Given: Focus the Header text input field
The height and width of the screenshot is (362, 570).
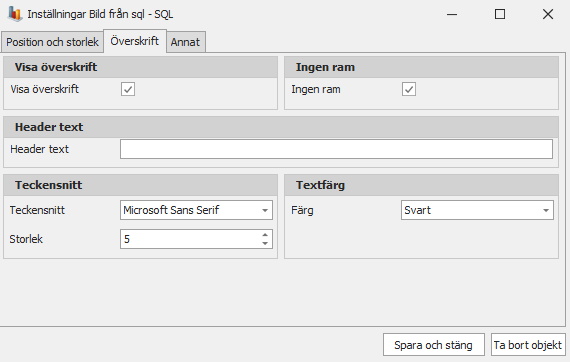Looking at the screenshot, I should pyautogui.click(x=336, y=149).
